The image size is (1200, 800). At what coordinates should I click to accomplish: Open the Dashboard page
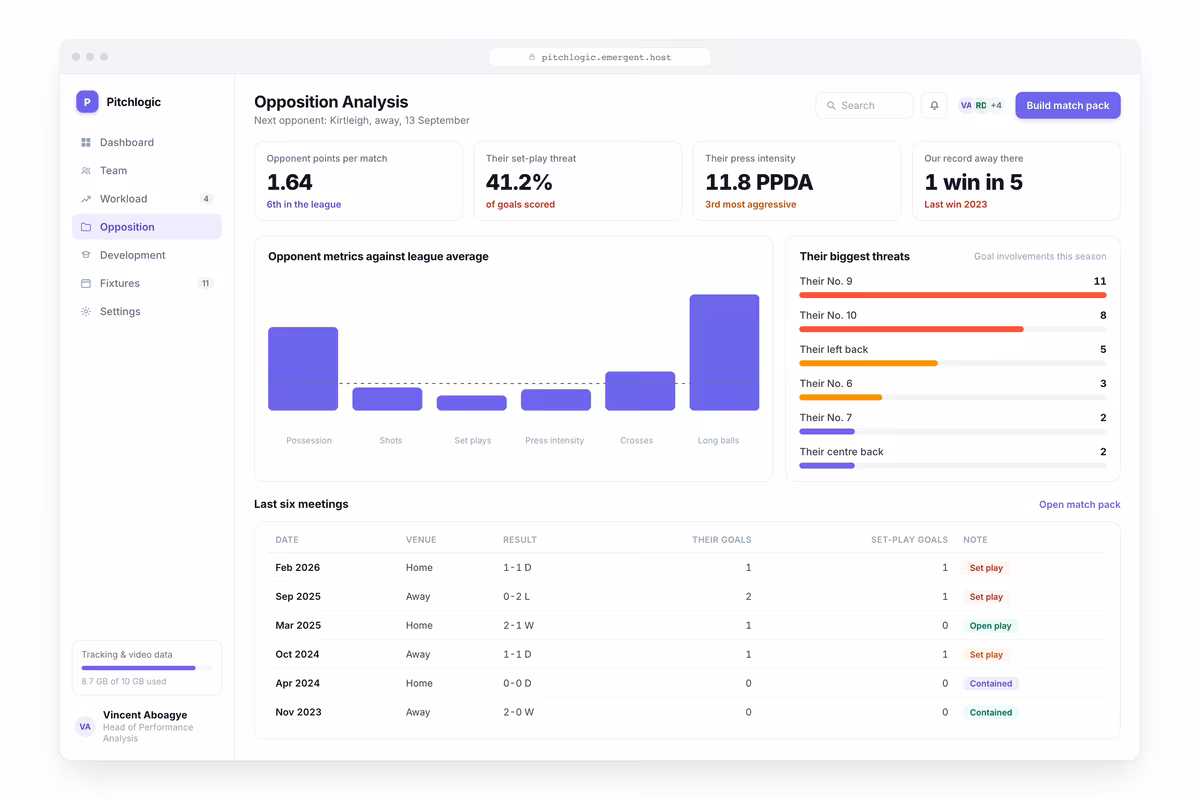(147, 143)
